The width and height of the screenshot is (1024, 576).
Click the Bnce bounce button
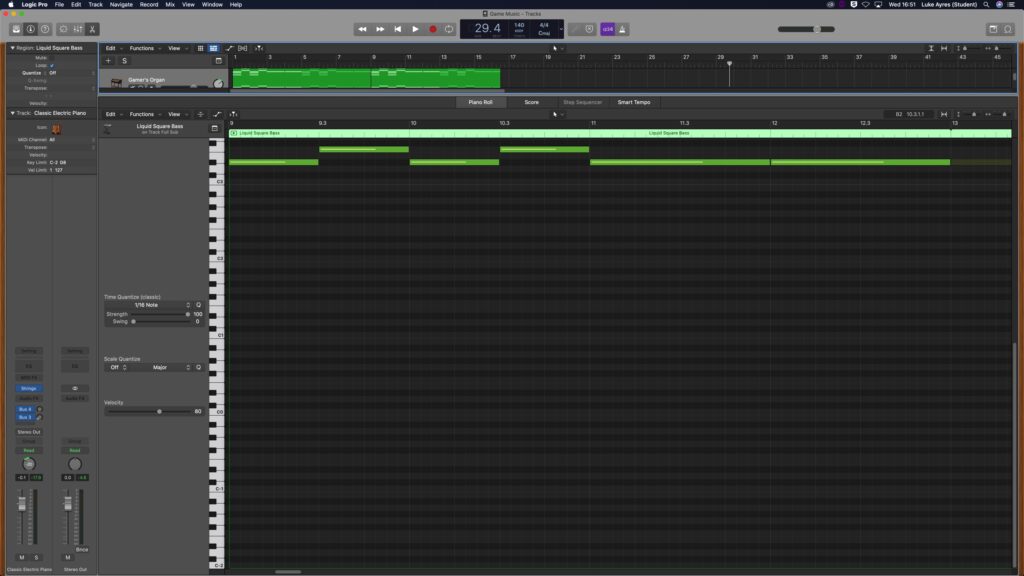tap(82, 550)
